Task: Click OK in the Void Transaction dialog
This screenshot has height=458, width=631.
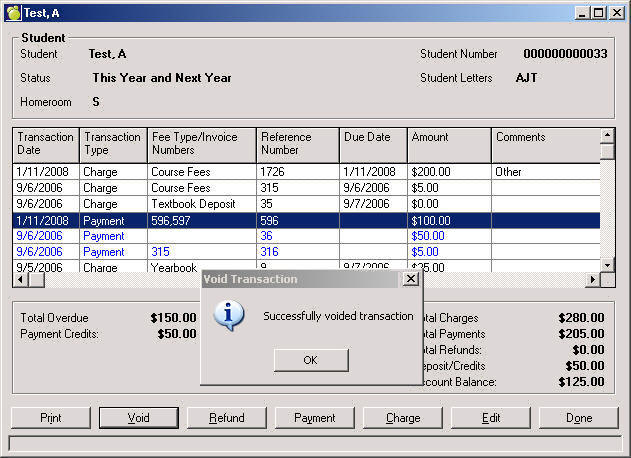Action: click(310, 360)
